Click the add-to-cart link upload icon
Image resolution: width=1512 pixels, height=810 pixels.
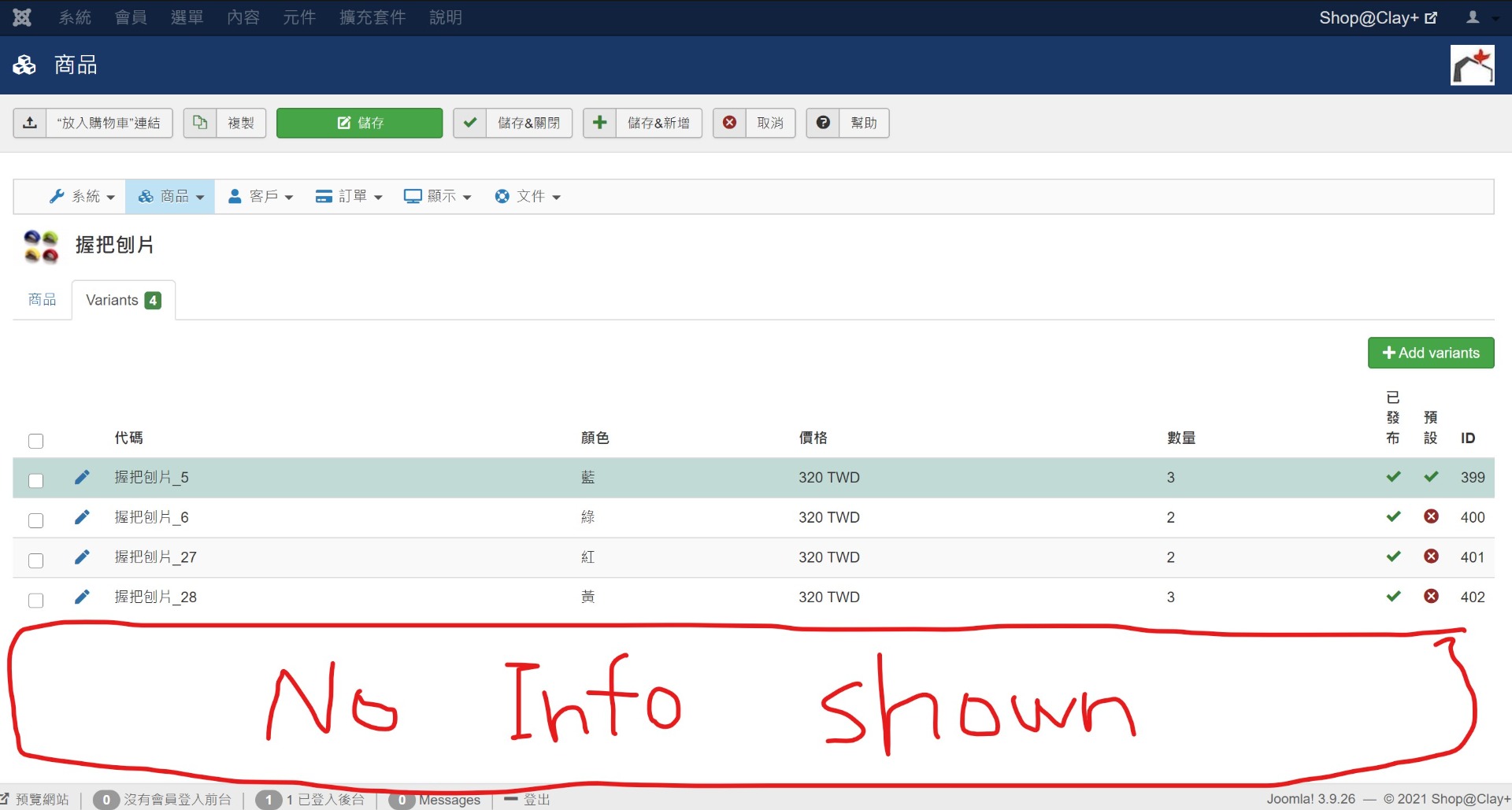coord(30,123)
